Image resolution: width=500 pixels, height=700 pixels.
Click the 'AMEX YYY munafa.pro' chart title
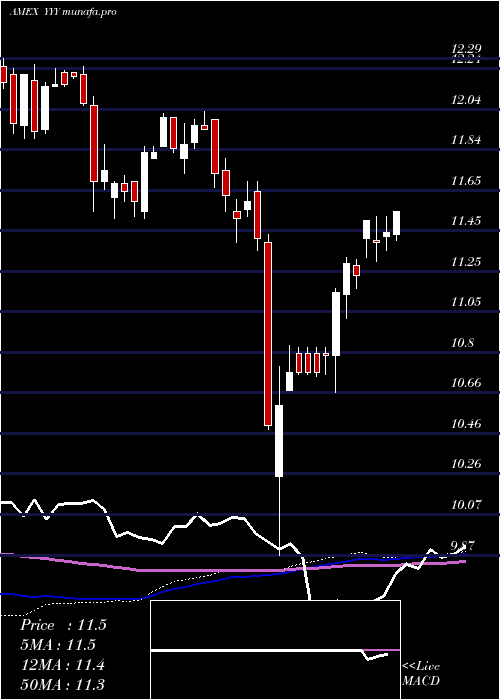tap(63, 12)
